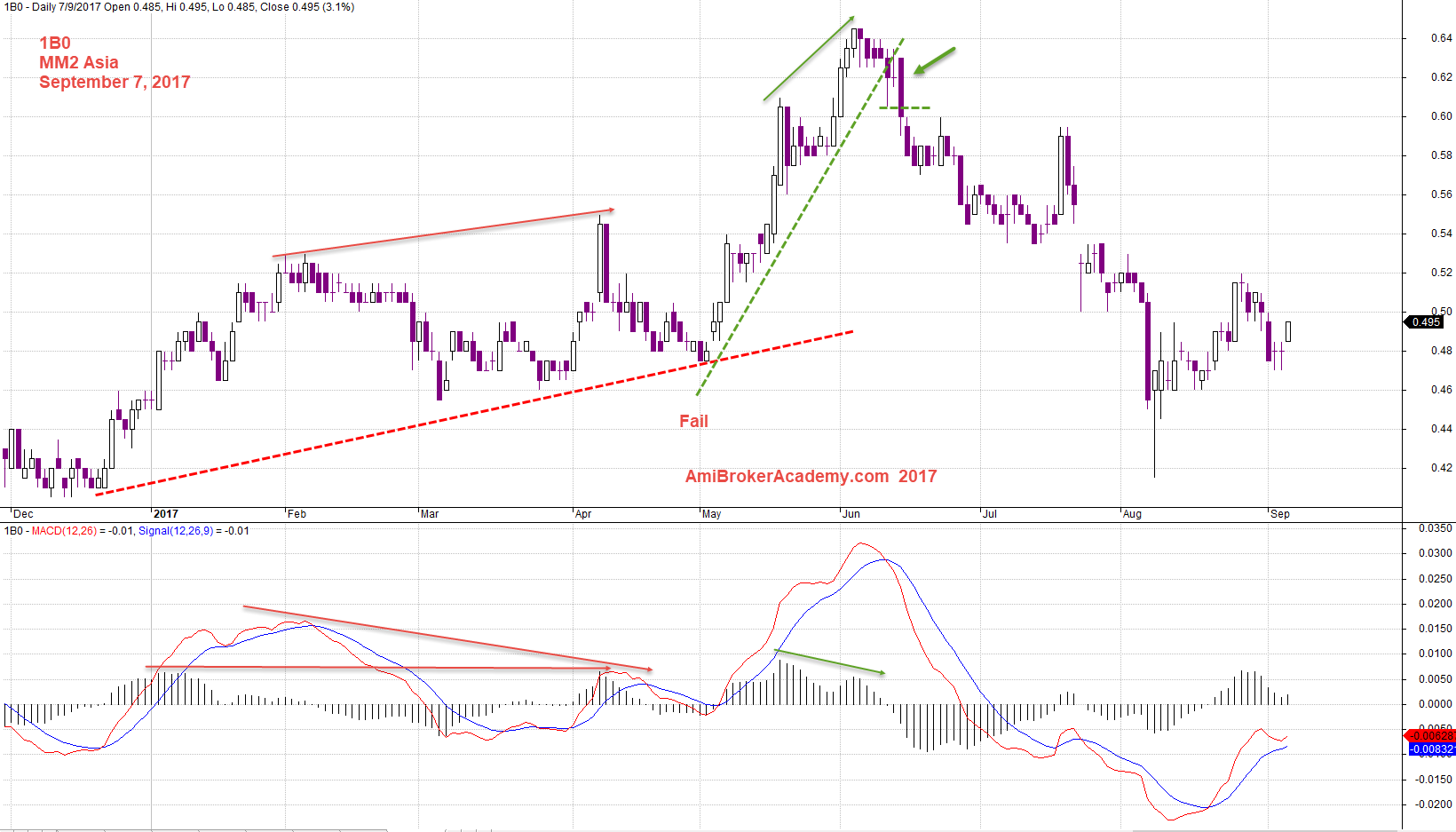Click the -0.0200 MACD axis label
The image size is (1456, 832).
[1434, 804]
